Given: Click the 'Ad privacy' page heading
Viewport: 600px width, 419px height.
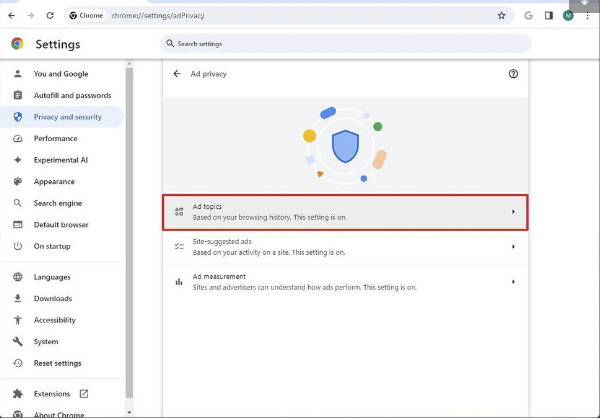Looking at the screenshot, I should click(209, 74).
